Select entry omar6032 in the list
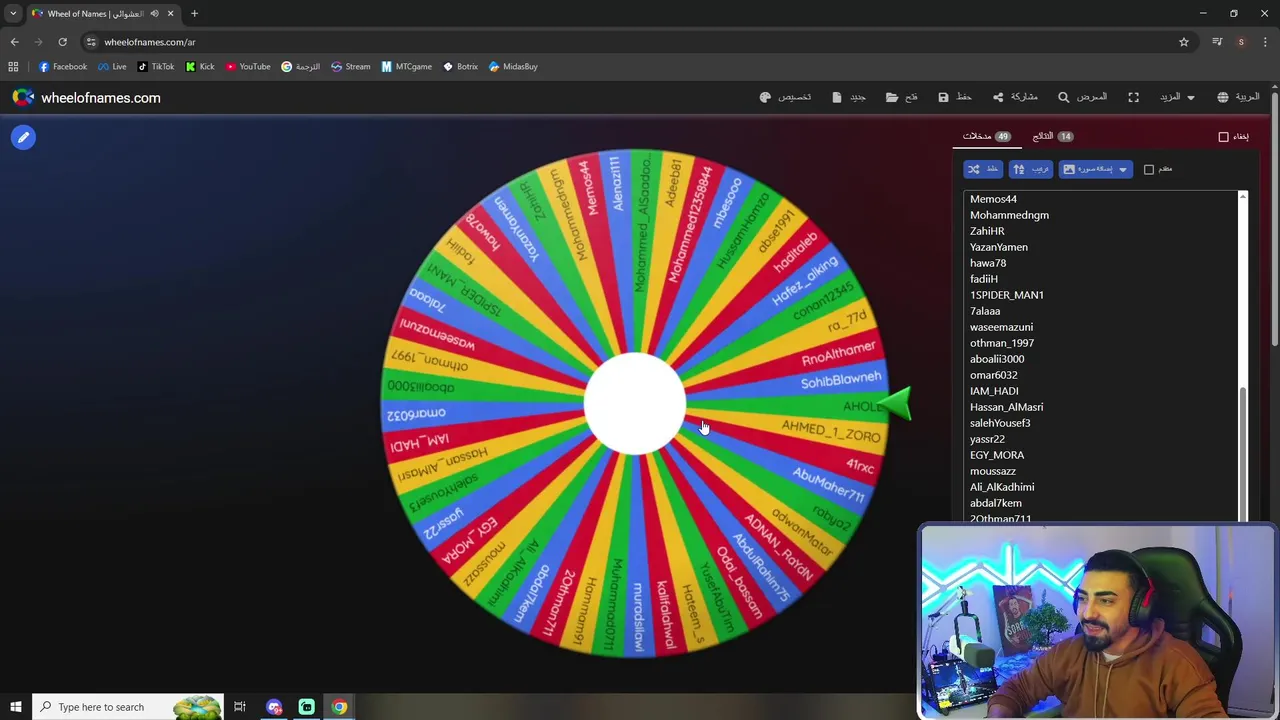The image size is (1280, 720). [993, 375]
